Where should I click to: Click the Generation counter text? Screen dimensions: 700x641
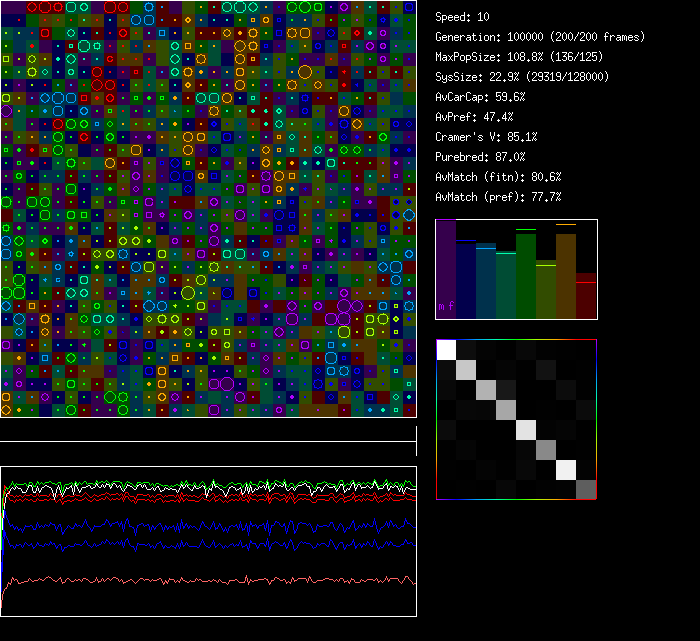pyautogui.click(x=540, y=37)
